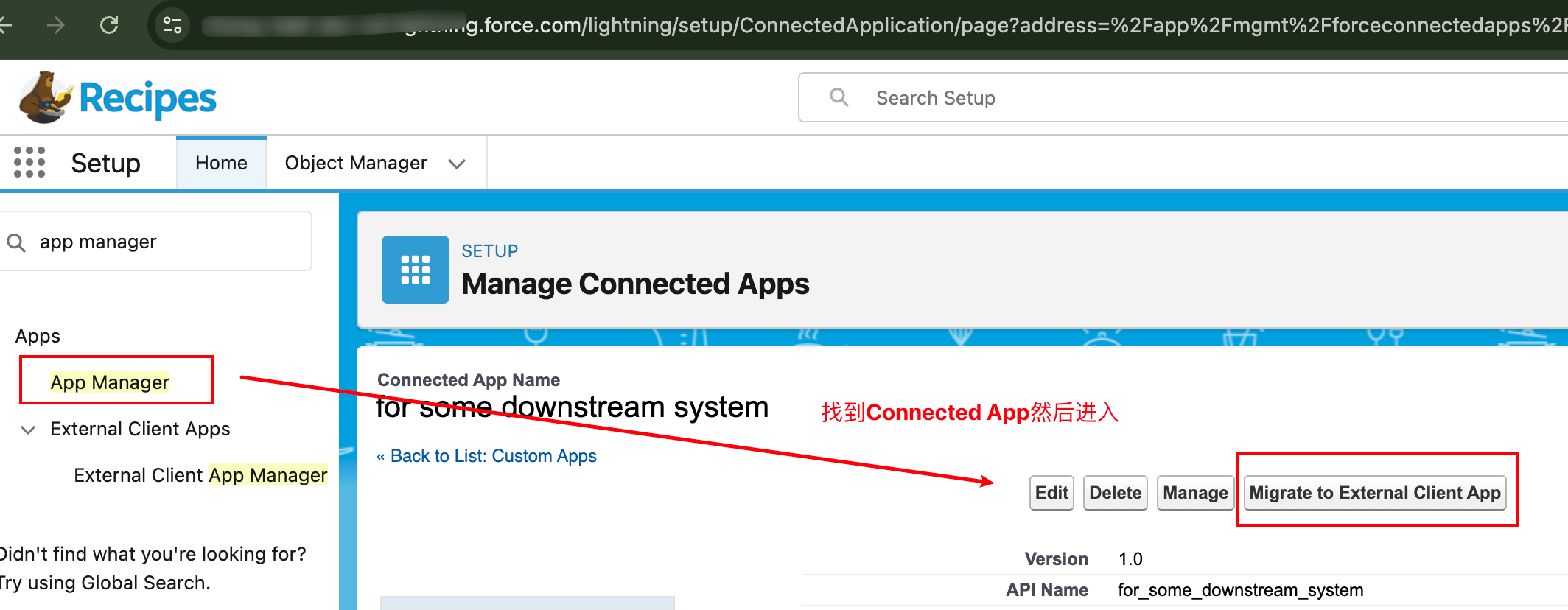This screenshot has height=610, width=1568.
Task: Click the browser forward arrow
Action: point(55,25)
